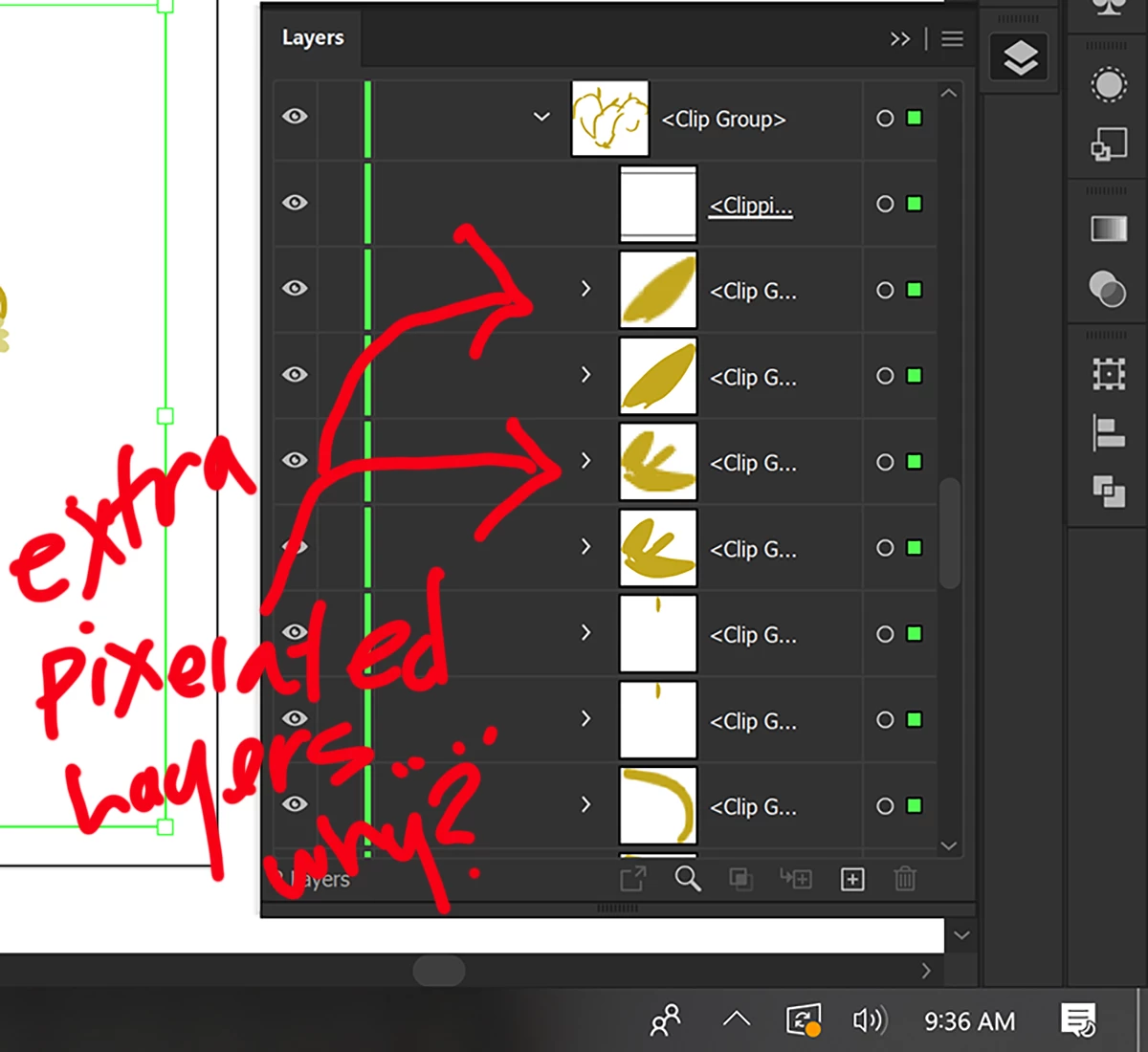The height and width of the screenshot is (1052, 1148).
Task: Click target circle of upper leaf-stroke row
Action: [x=885, y=290]
